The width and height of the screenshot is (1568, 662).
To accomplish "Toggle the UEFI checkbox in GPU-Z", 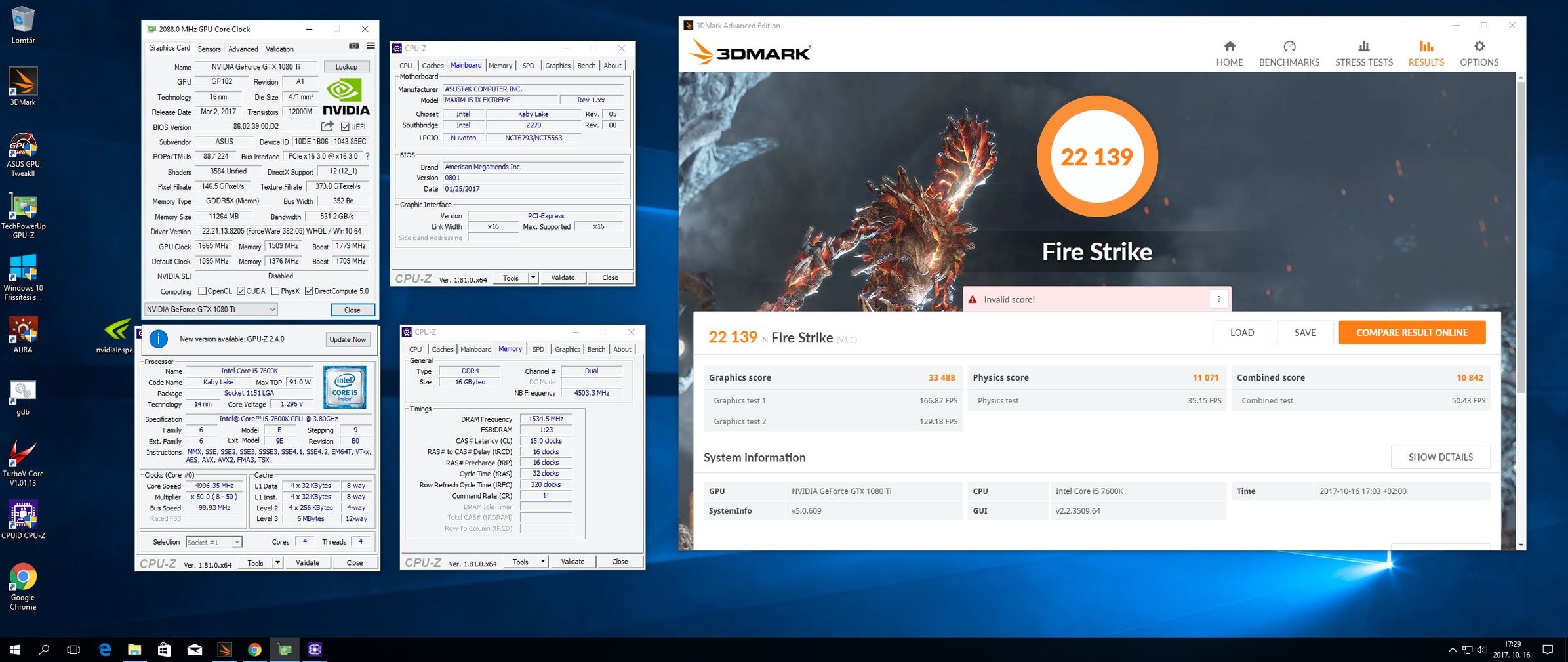I will 345,127.
